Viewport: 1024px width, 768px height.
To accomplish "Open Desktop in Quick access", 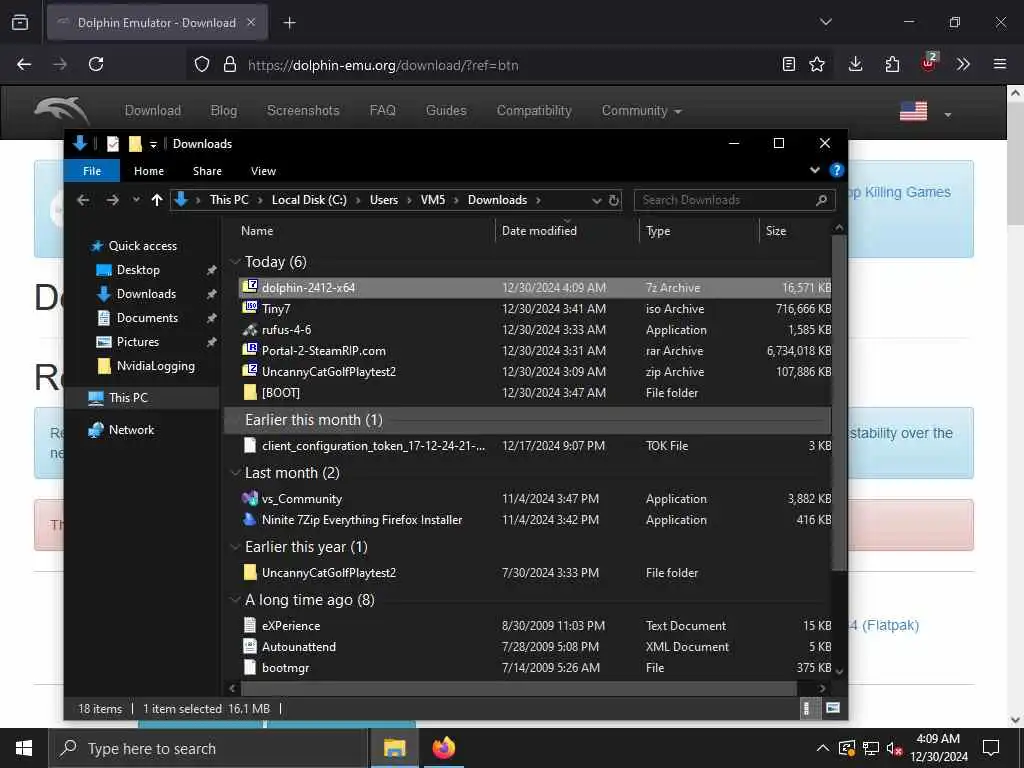I will click(x=138, y=270).
